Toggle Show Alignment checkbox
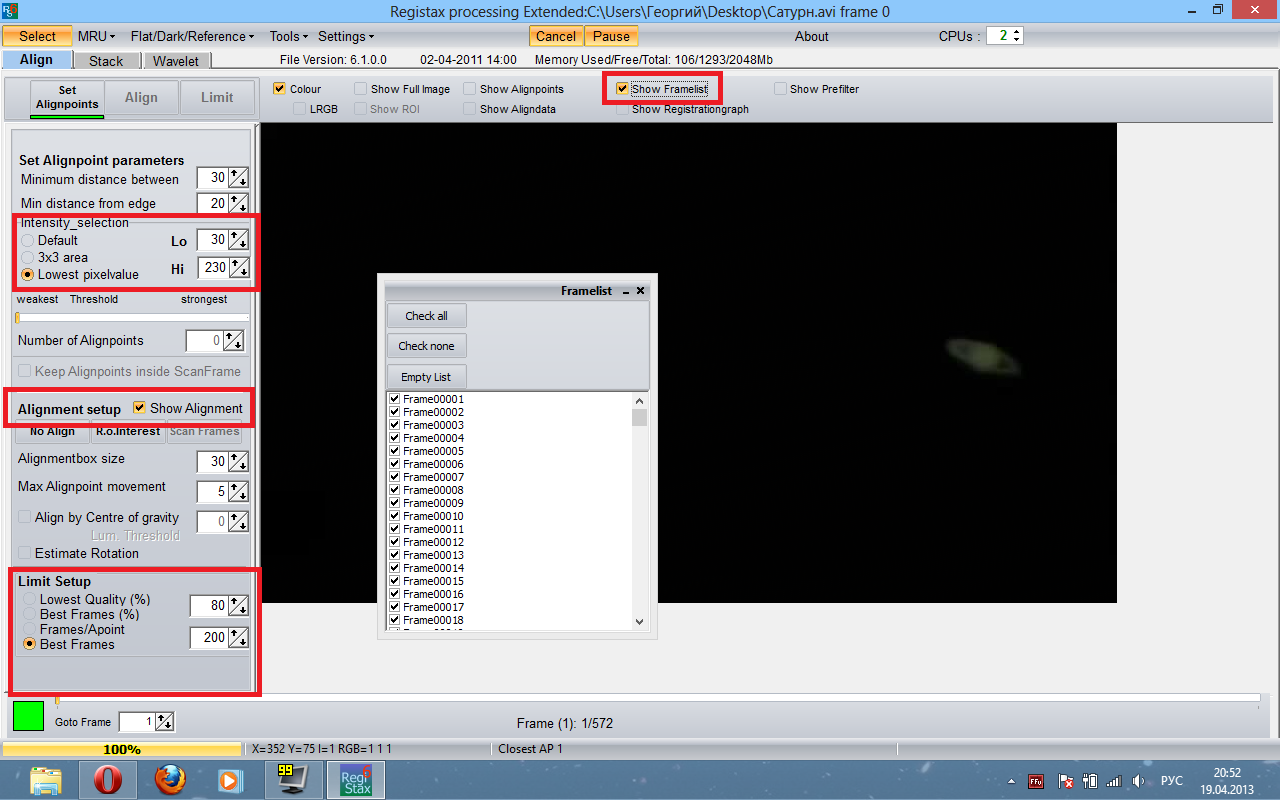1280x800 pixels. coord(140,408)
